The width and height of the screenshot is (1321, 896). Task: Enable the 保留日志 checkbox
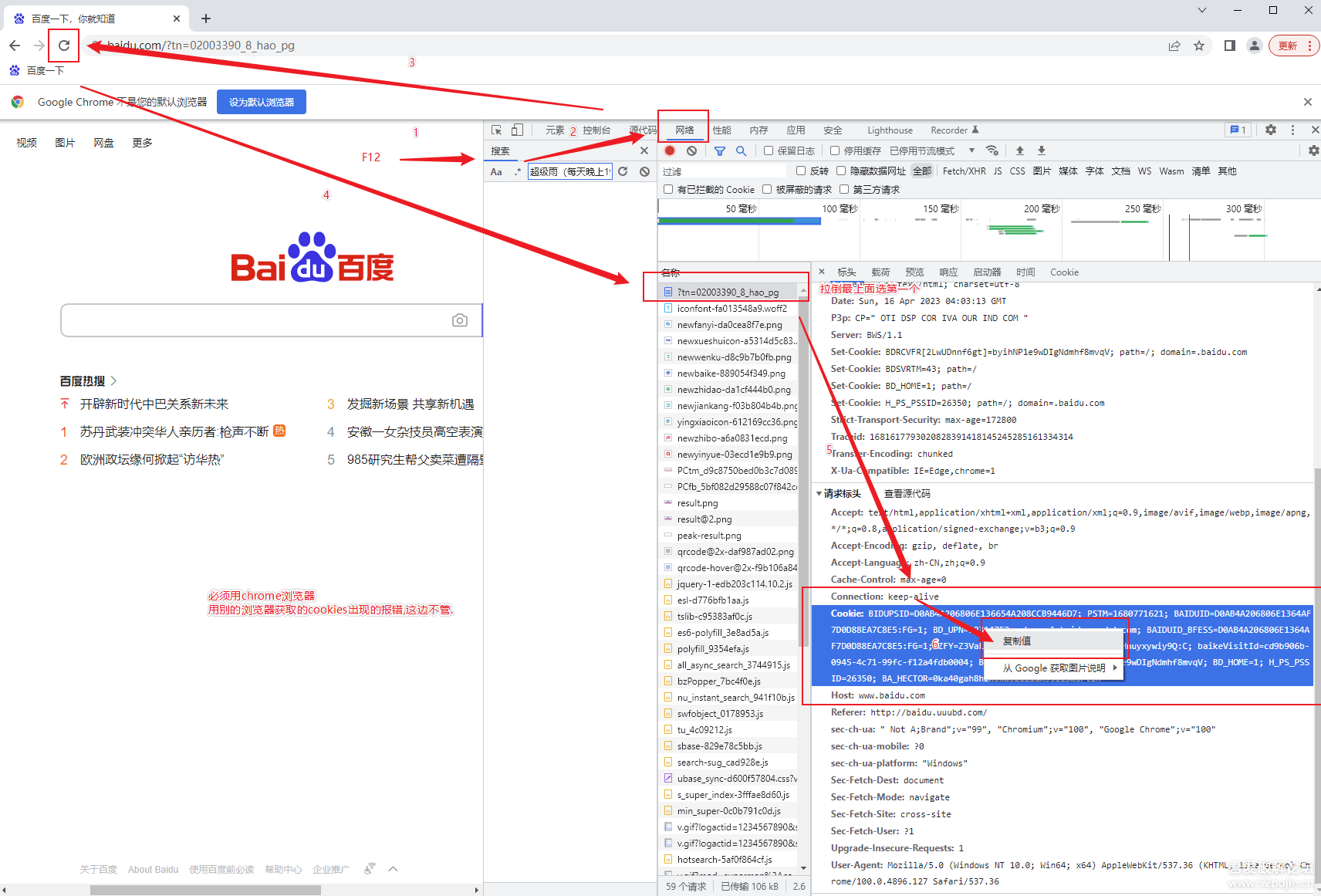pos(769,150)
